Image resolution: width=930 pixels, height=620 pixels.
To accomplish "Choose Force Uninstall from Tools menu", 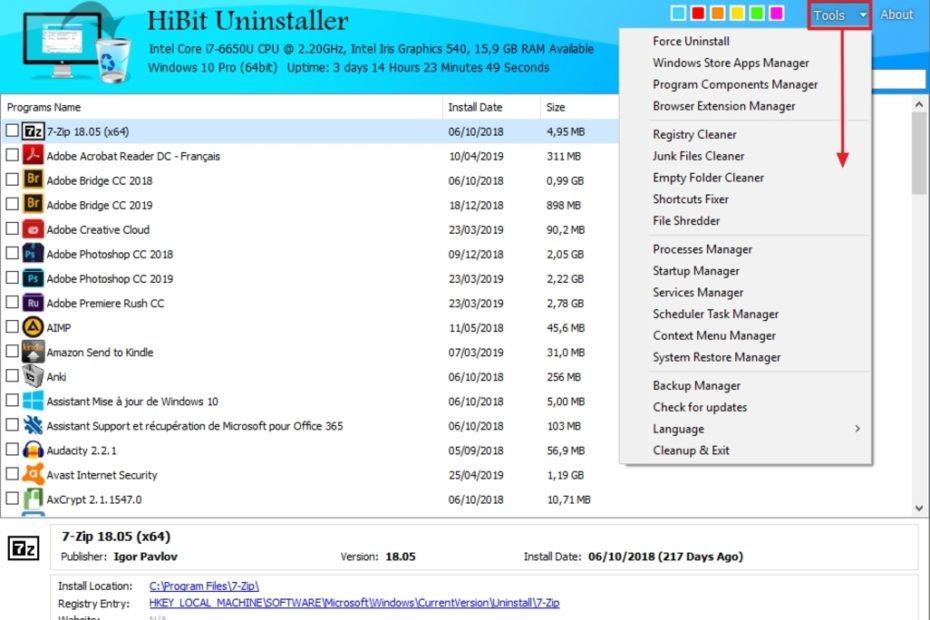I will pos(691,41).
